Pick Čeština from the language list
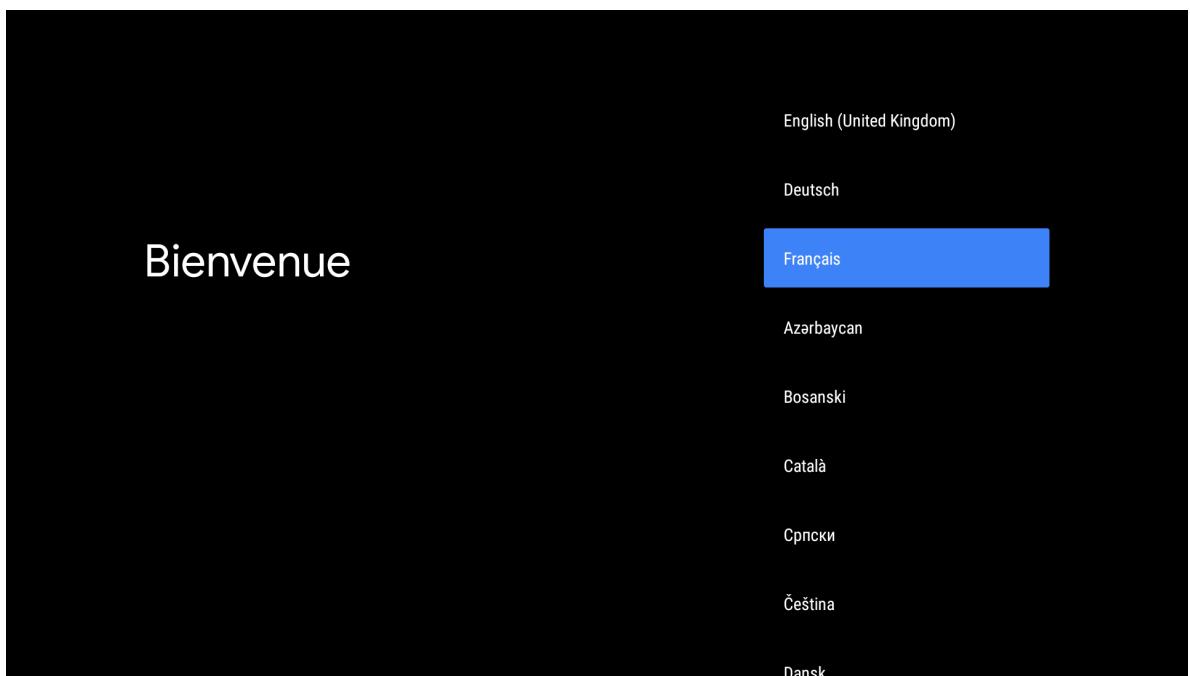 906,604
